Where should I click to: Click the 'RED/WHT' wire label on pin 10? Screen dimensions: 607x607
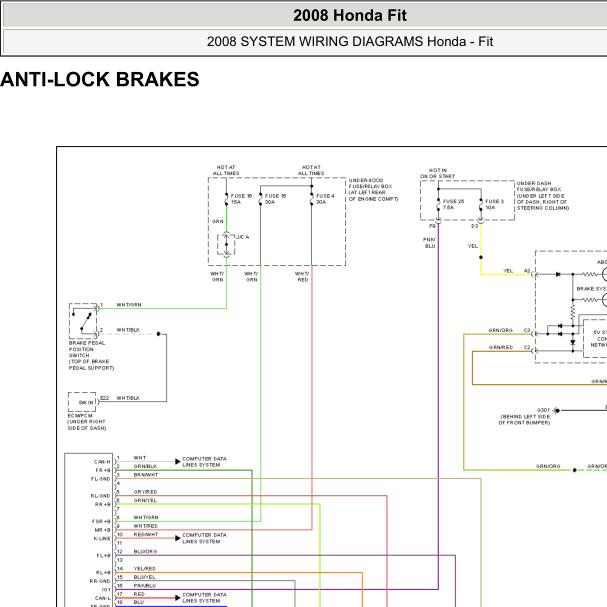point(146,534)
